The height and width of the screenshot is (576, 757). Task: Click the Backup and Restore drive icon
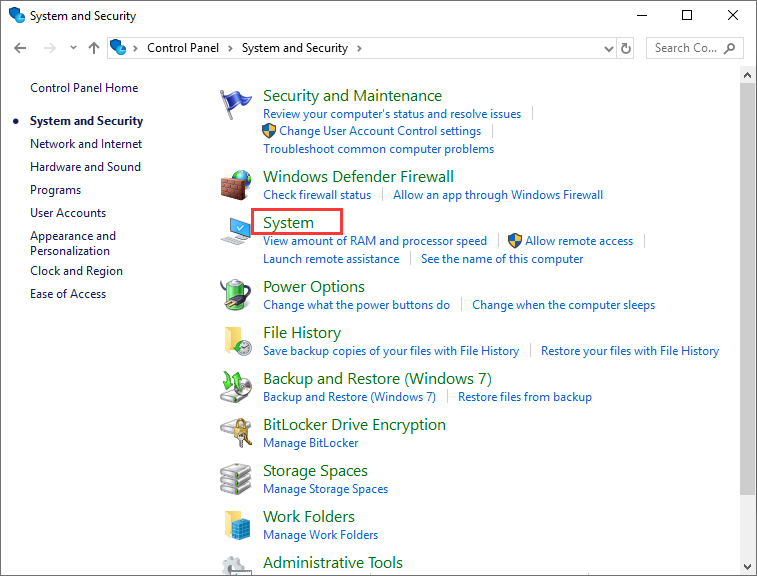[x=236, y=387]
